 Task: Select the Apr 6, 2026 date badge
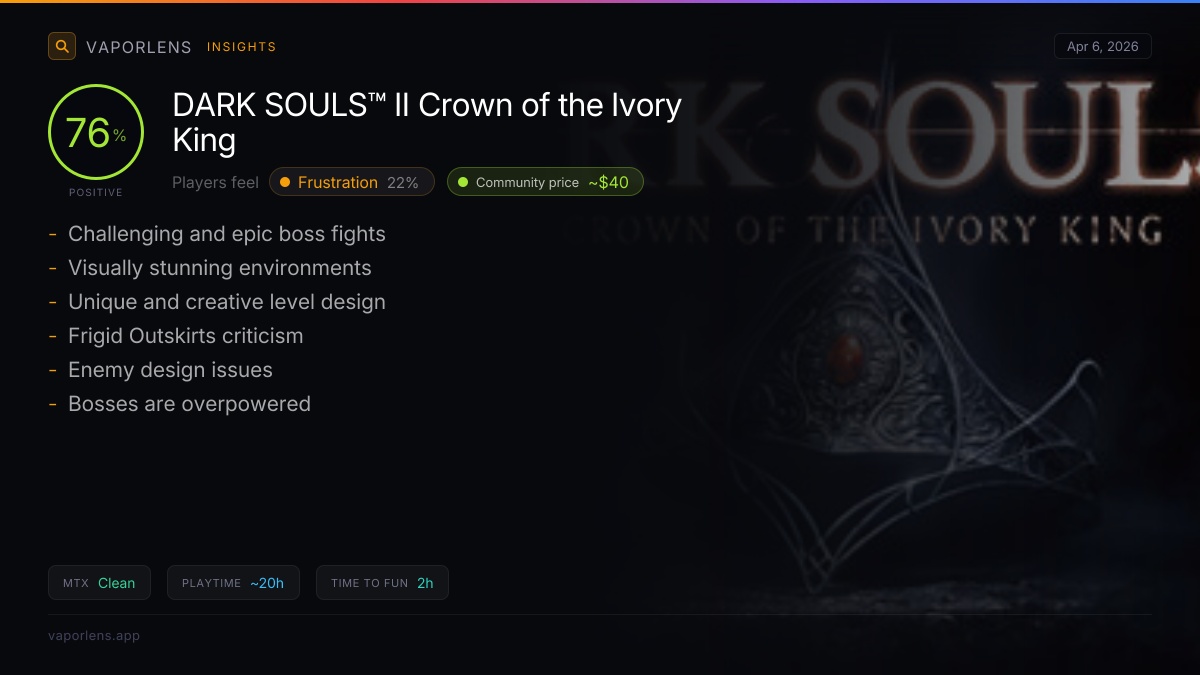point(1102,46)
